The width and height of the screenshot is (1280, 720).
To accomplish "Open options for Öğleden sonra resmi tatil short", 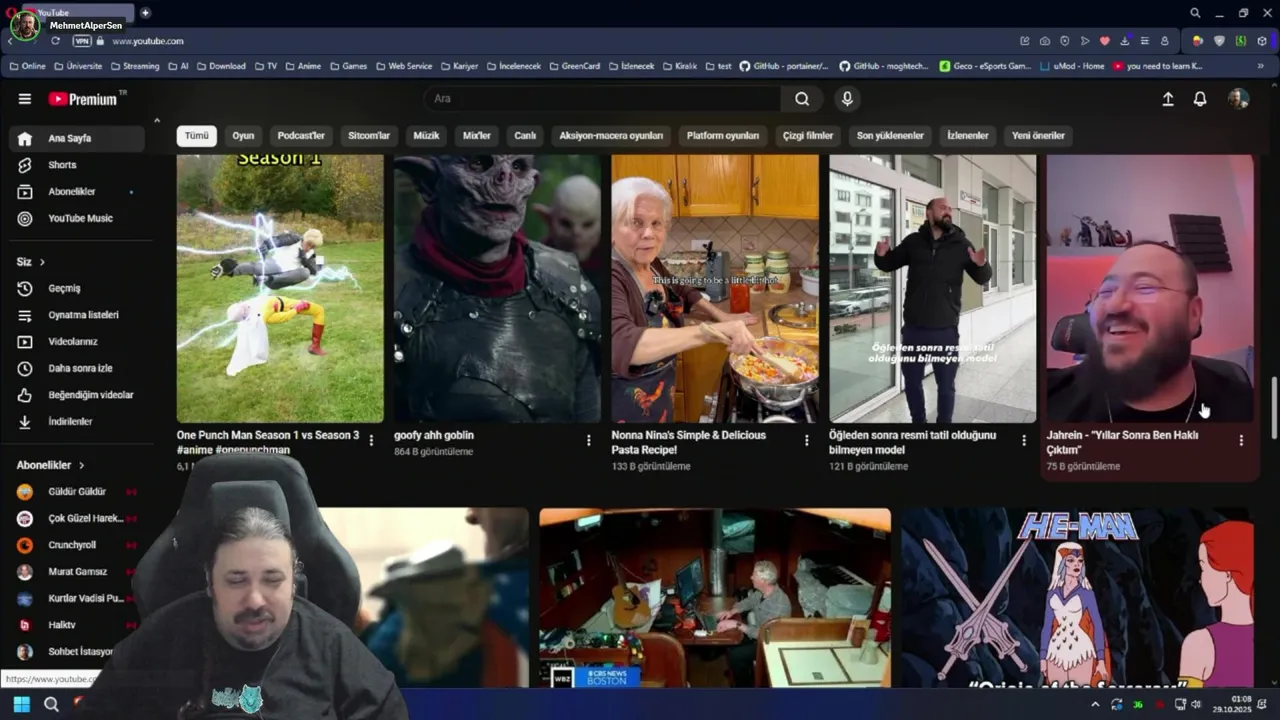I will click(1023, 440).
